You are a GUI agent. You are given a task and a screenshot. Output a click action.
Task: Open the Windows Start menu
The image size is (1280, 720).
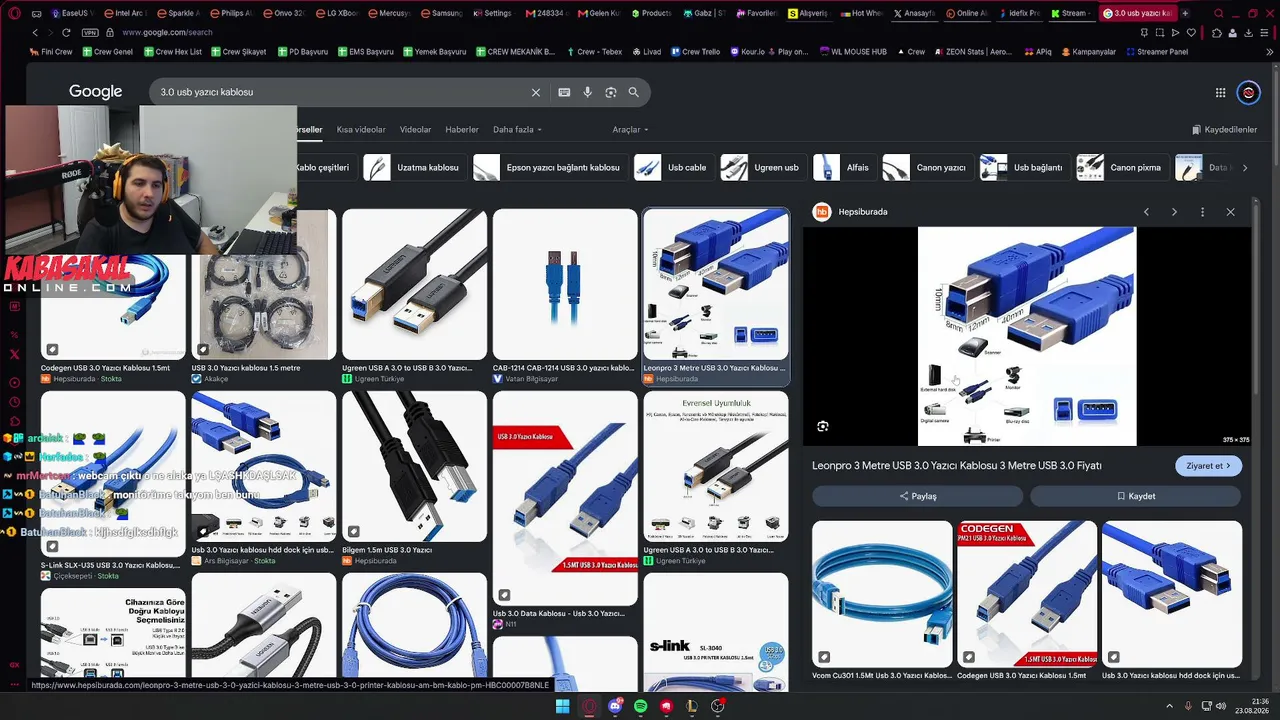point(562,706)
